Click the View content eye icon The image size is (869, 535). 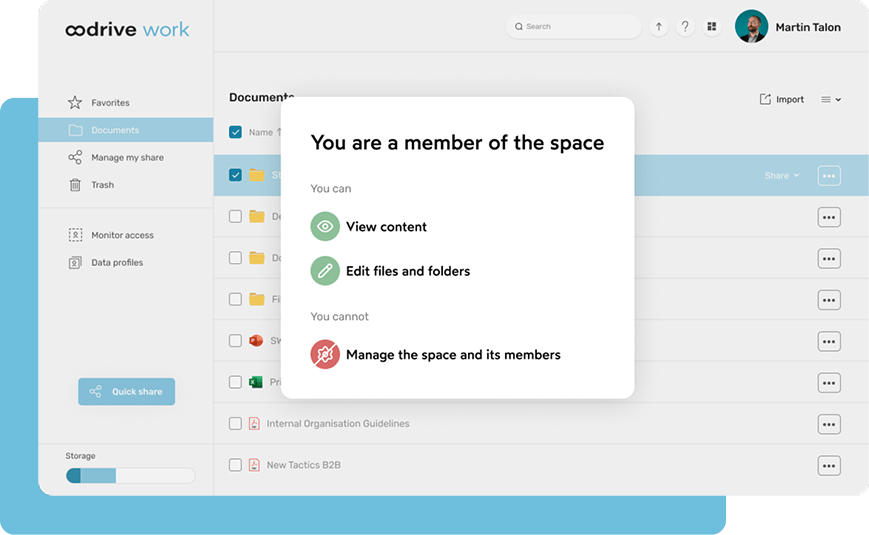[325, 226]
